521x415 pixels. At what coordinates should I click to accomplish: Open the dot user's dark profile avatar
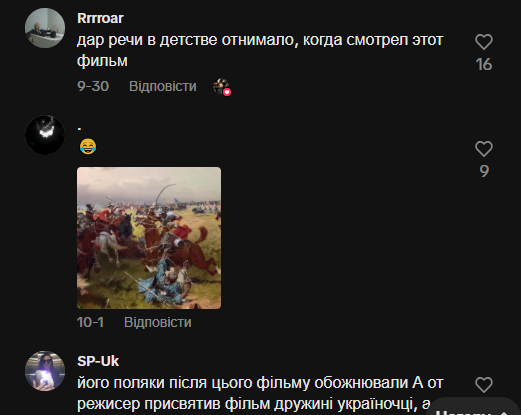point(45,135)
